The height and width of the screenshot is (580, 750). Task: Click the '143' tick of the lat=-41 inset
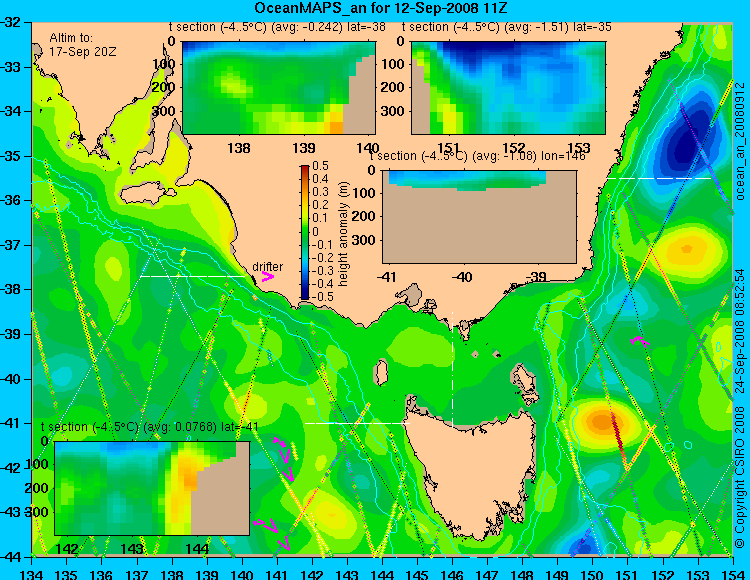pyautogui.click(x=132, y=548)
